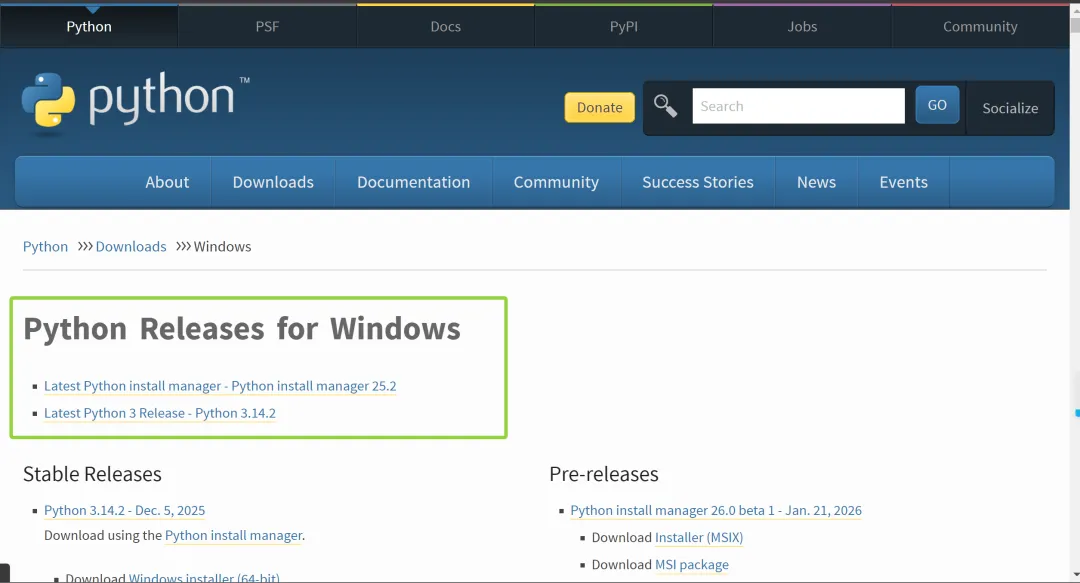Open the Downloads navigation menu
This screenshot has width=1080, height=583.
pos(273,182)
